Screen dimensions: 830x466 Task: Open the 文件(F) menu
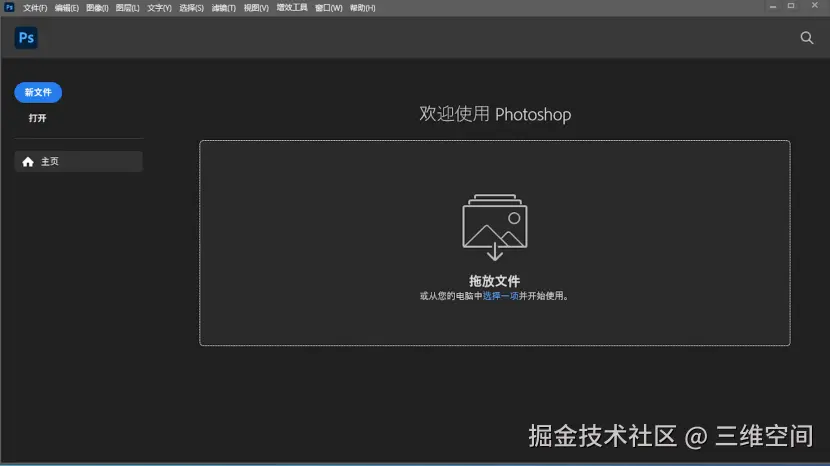(x=35, y=8)
